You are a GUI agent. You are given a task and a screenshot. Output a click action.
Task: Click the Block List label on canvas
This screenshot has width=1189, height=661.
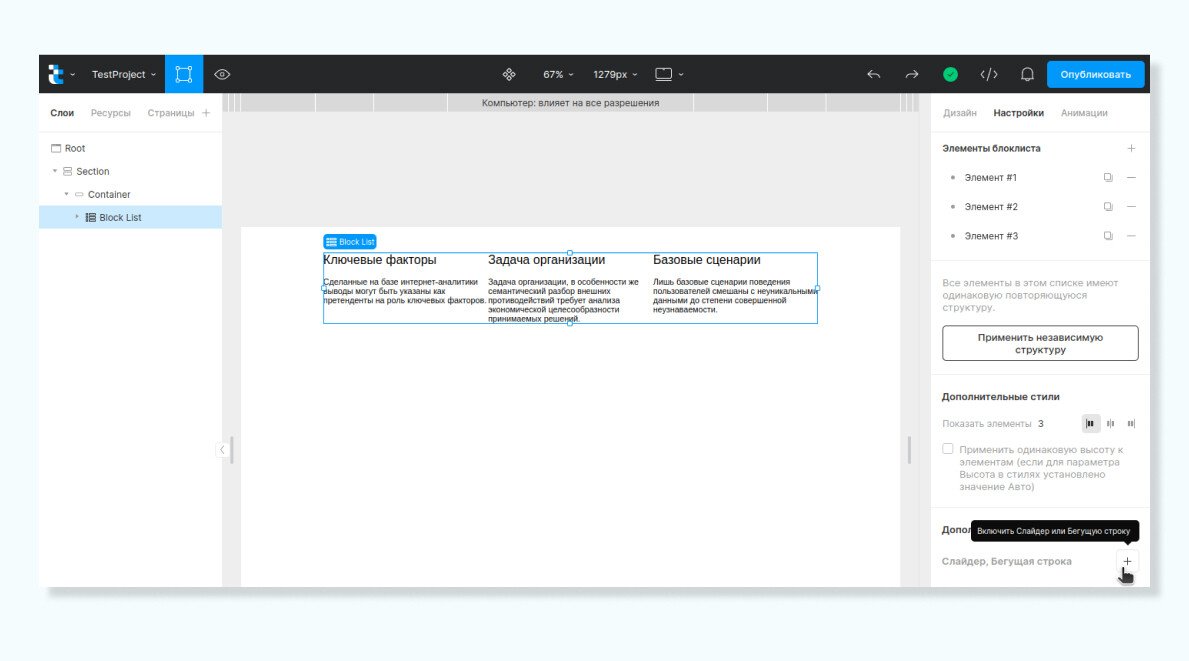point(350,242)
